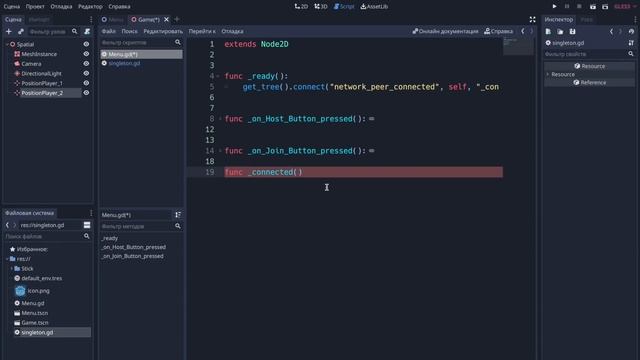Open script Файл menu
The image size is (640, 360).
[109, 31]
